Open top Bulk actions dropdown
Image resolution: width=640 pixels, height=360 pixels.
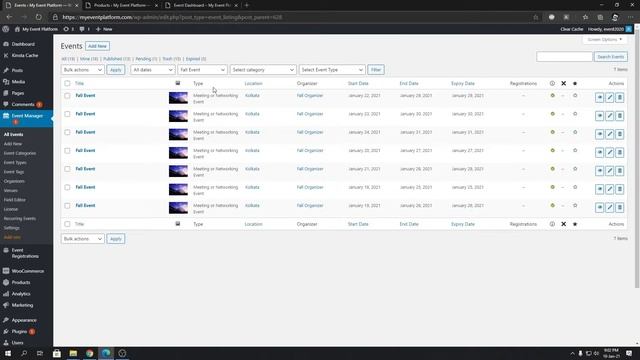point(82,70)
